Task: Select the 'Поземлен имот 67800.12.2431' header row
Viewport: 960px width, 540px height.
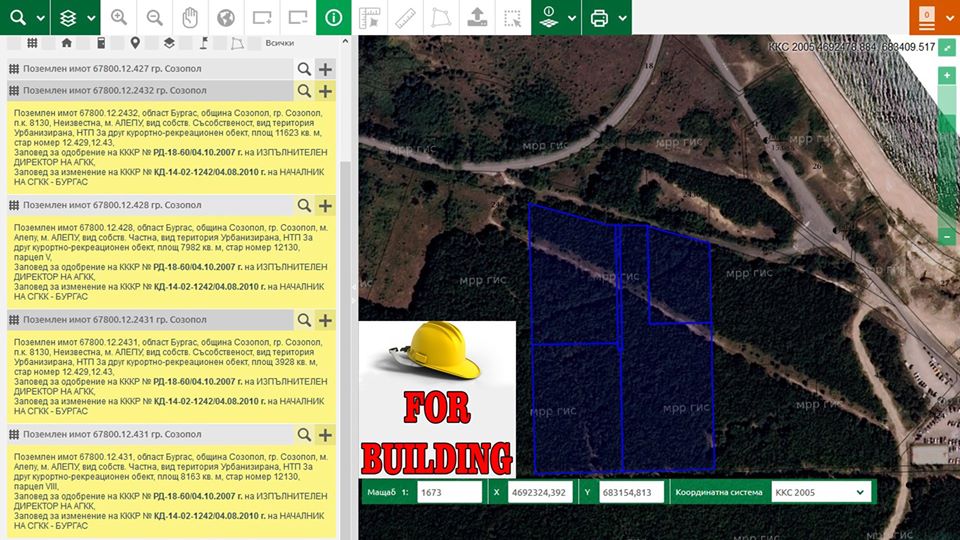Action: pyautogui.click(x=150, y=320)
